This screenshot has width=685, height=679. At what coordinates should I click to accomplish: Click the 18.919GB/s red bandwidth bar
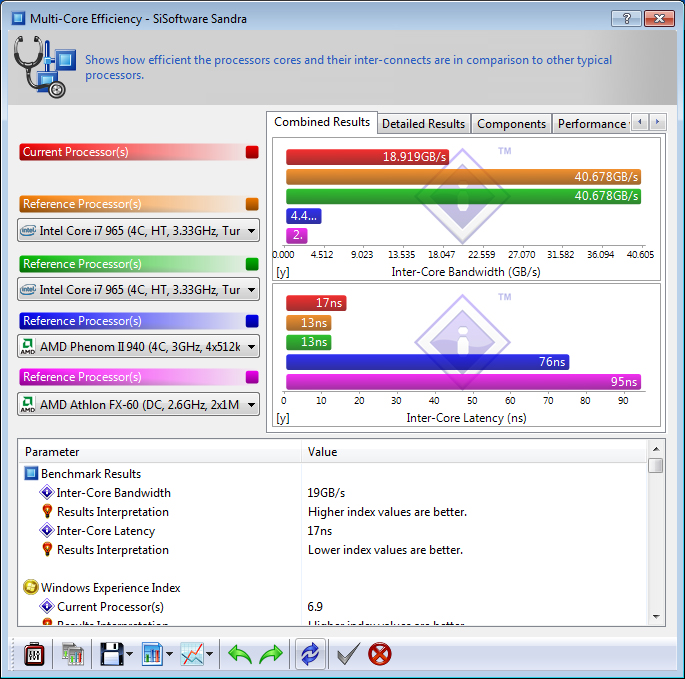click(367, 157)
